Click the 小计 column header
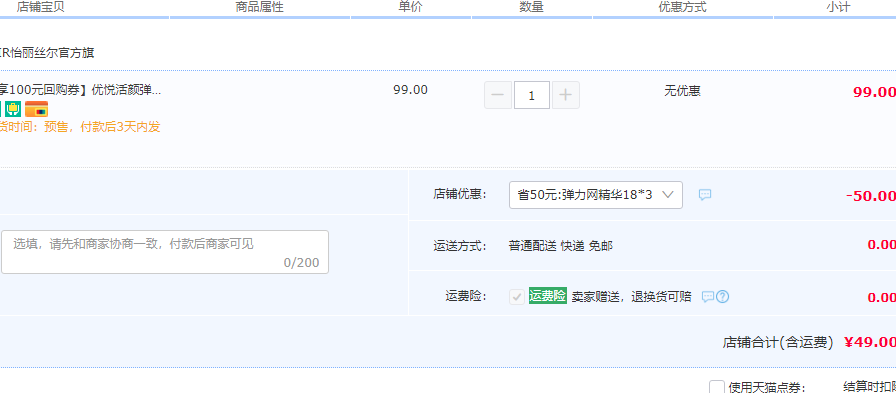 tap(838, 7)
